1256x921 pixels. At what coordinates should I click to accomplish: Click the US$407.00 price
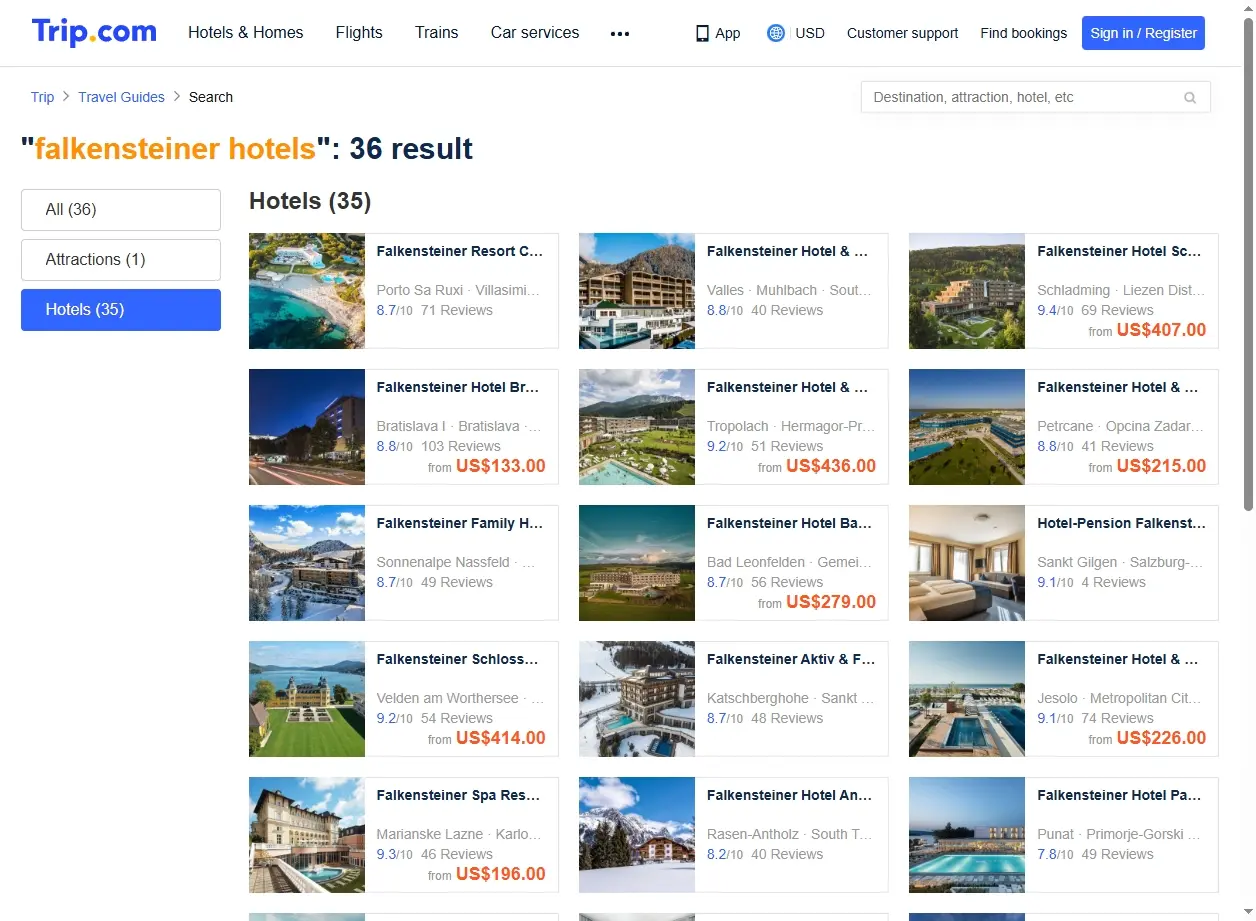[x=1161, y=330]
